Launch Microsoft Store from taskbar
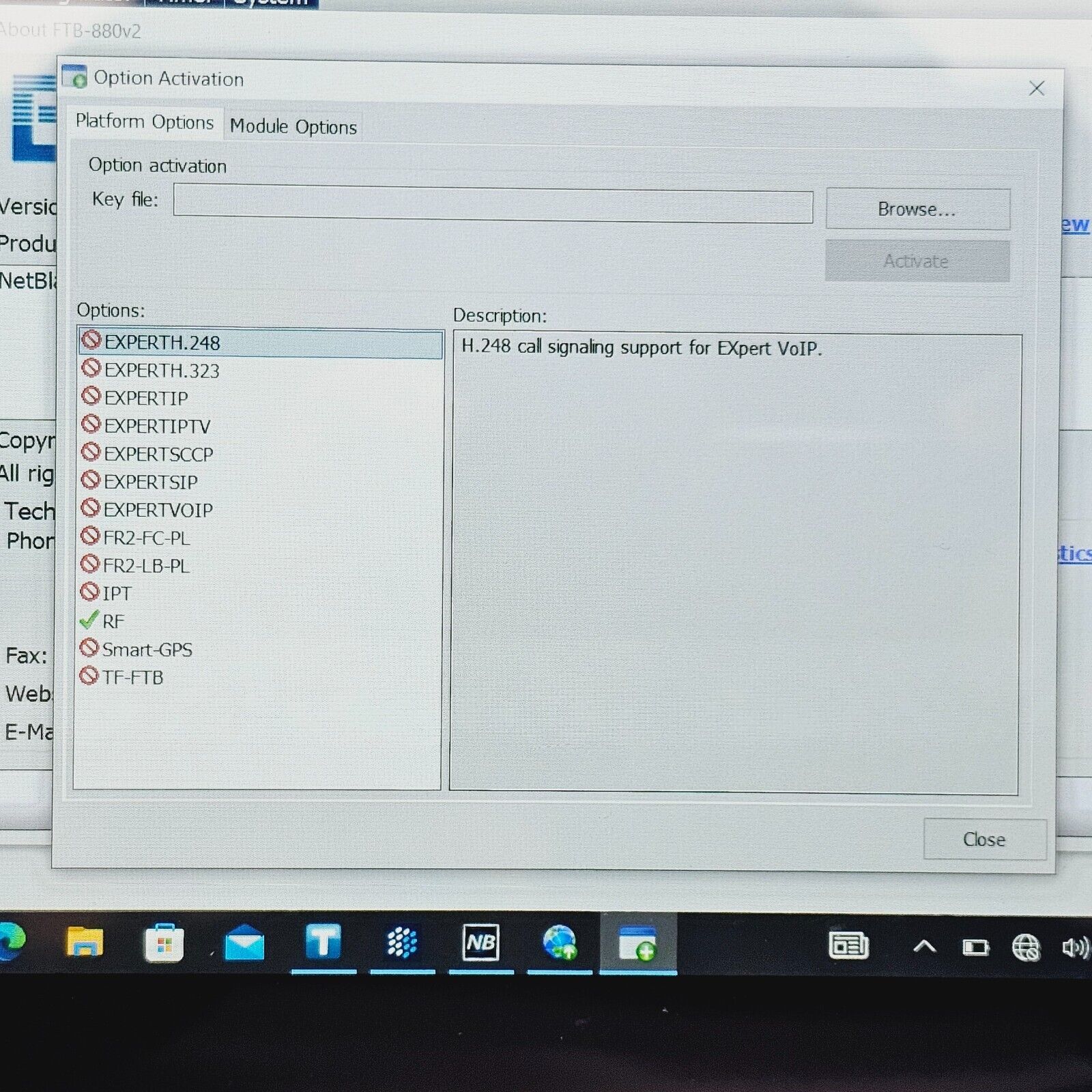The width and height of the screenshot is (1092, 1092). (164, 945)
